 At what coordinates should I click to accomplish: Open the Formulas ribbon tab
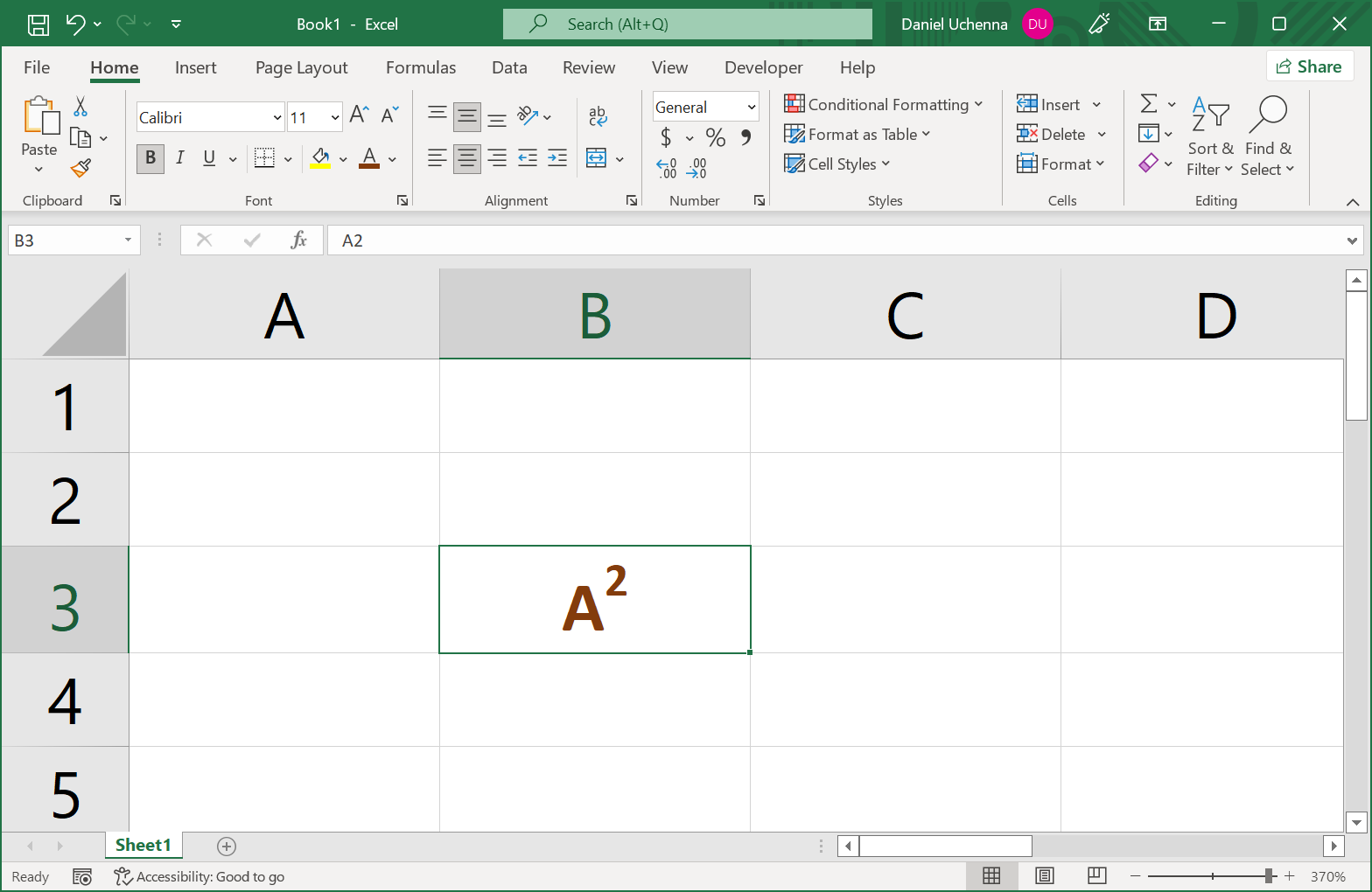421,67
